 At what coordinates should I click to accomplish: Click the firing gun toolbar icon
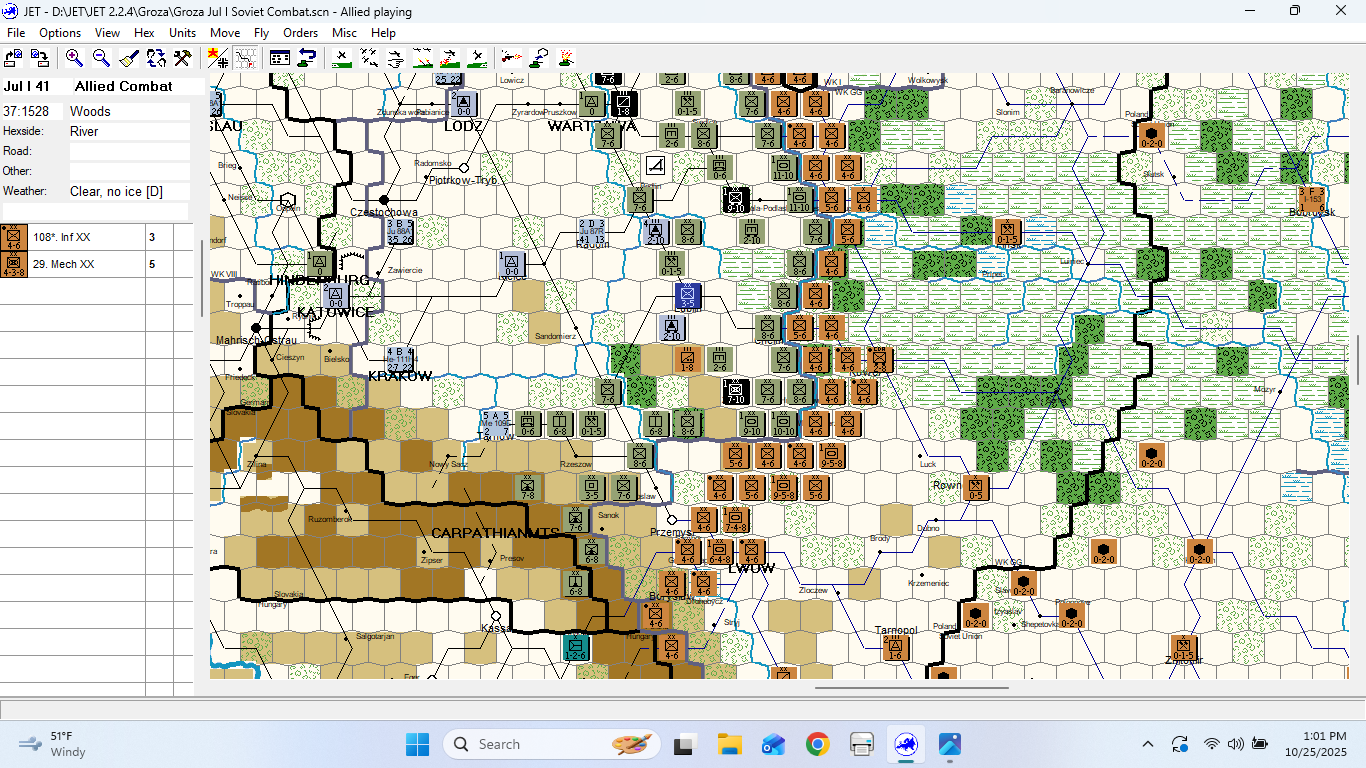(512, 57)
